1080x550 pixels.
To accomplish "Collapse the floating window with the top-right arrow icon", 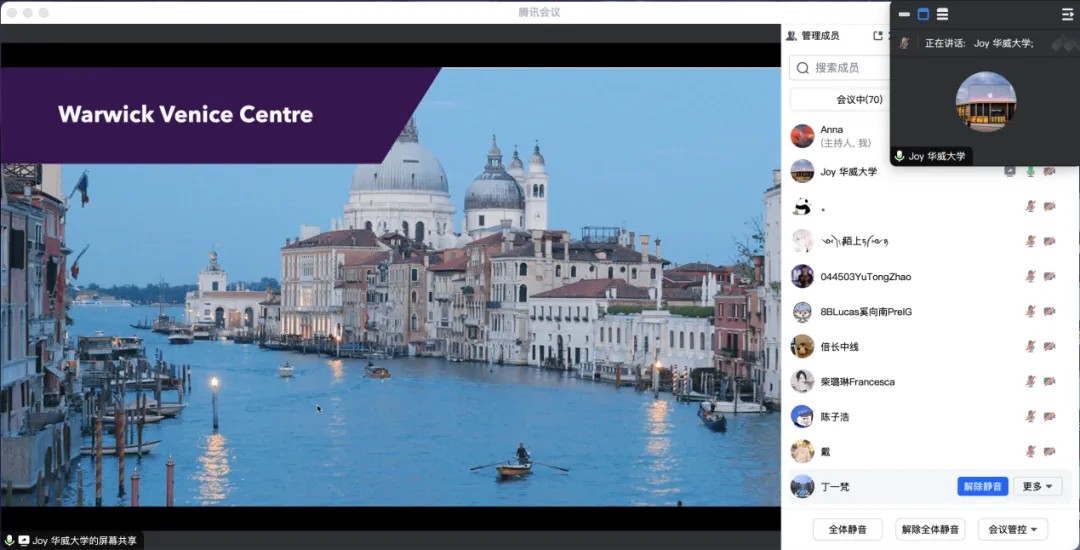I will click(1067, 14).
